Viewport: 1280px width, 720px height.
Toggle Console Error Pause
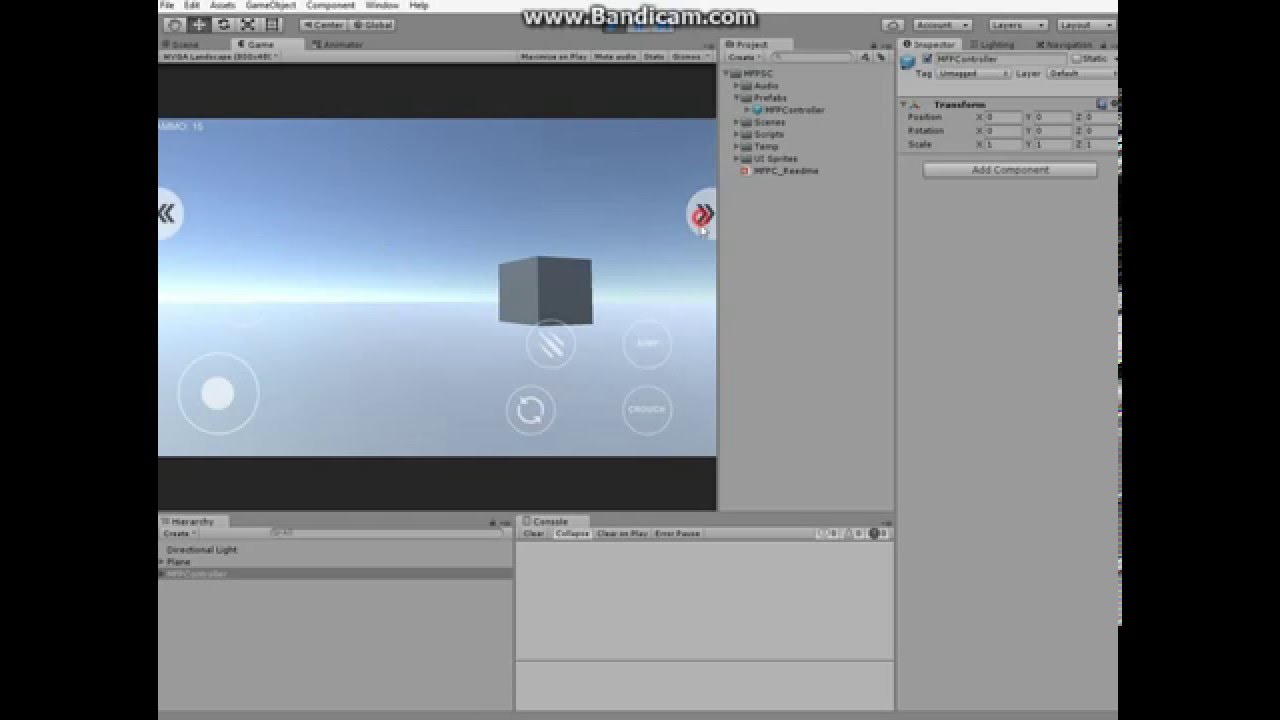tap(678, 534)
